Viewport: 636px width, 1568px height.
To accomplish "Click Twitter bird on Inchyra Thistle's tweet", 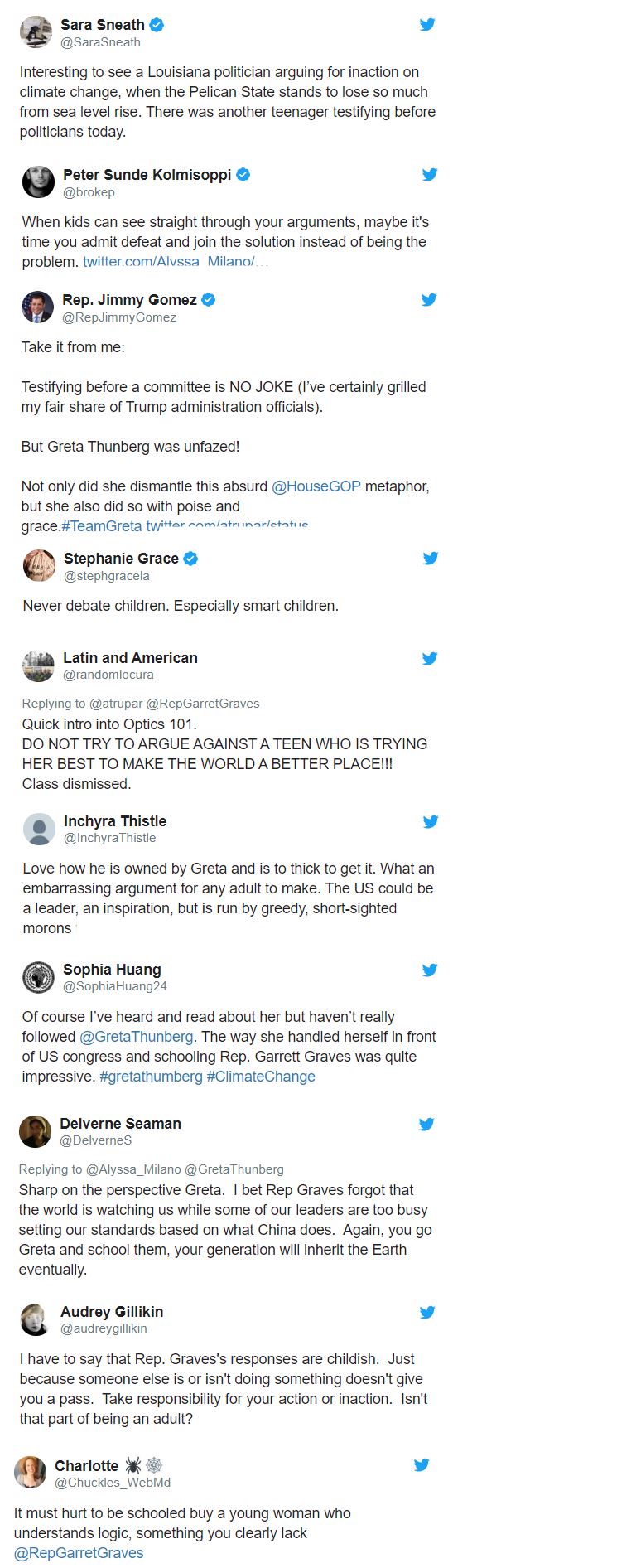I will 431,822.
